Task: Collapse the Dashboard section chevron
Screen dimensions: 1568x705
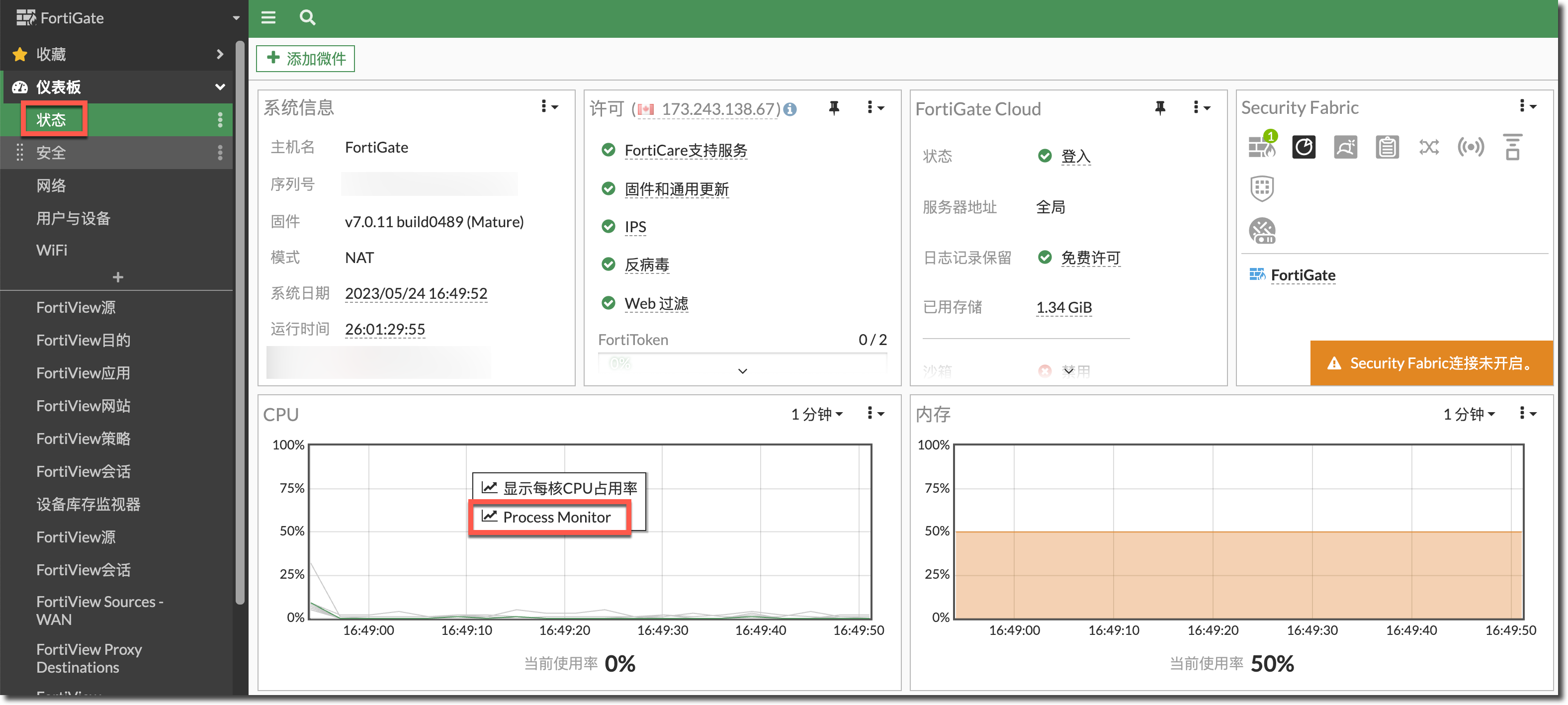Action: point(220,87)
